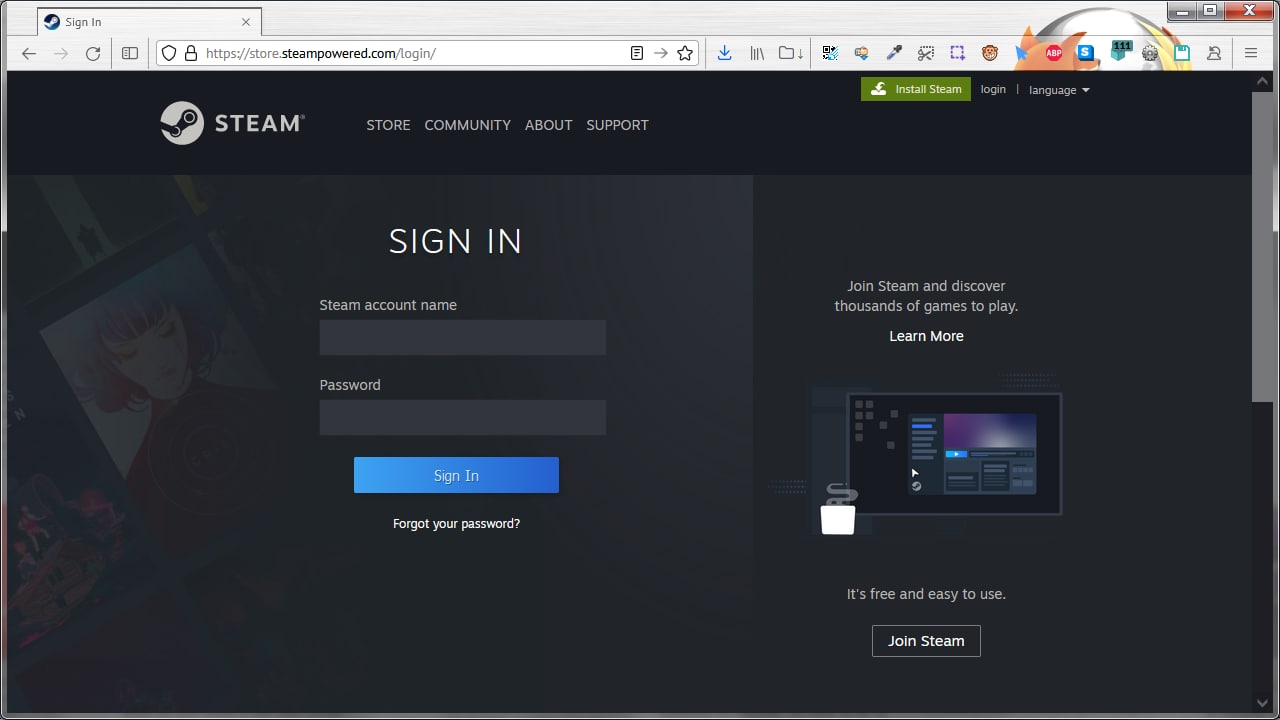The height and width of the screenshot is (720, 1280).
Task: Click Forgot your password? link
Action: (x=456, y=523)
